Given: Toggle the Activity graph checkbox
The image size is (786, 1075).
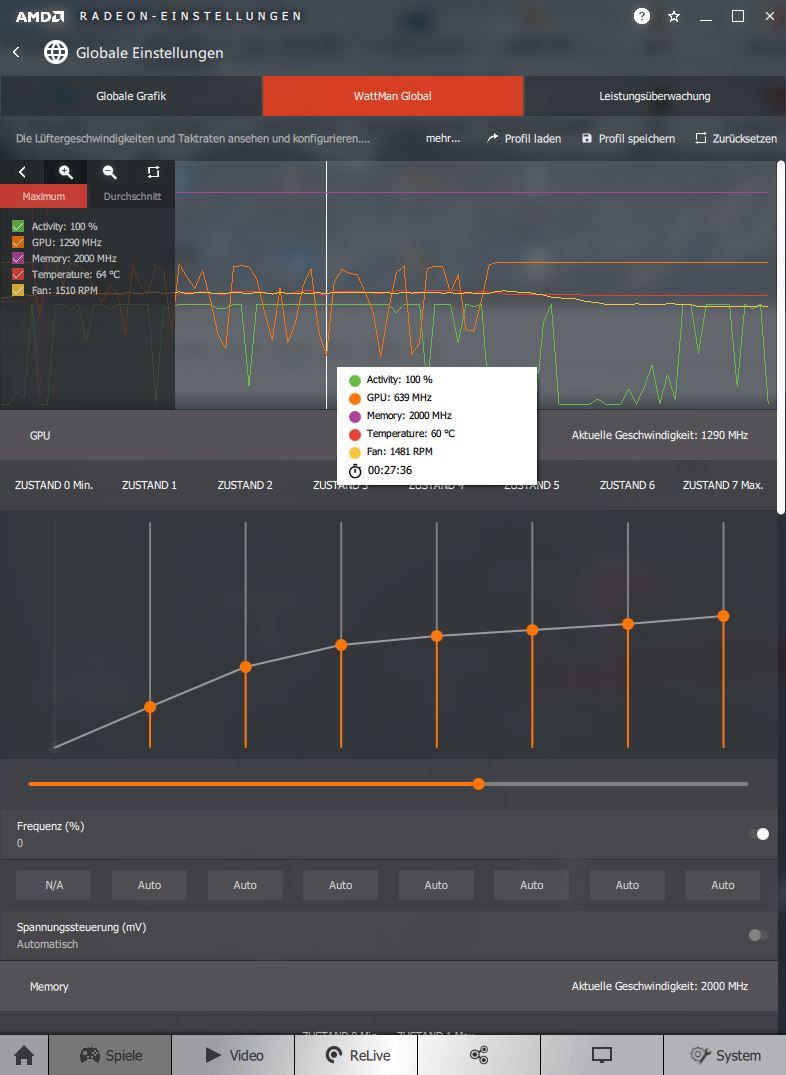Looking at the screenshot, I should point(18,226).
